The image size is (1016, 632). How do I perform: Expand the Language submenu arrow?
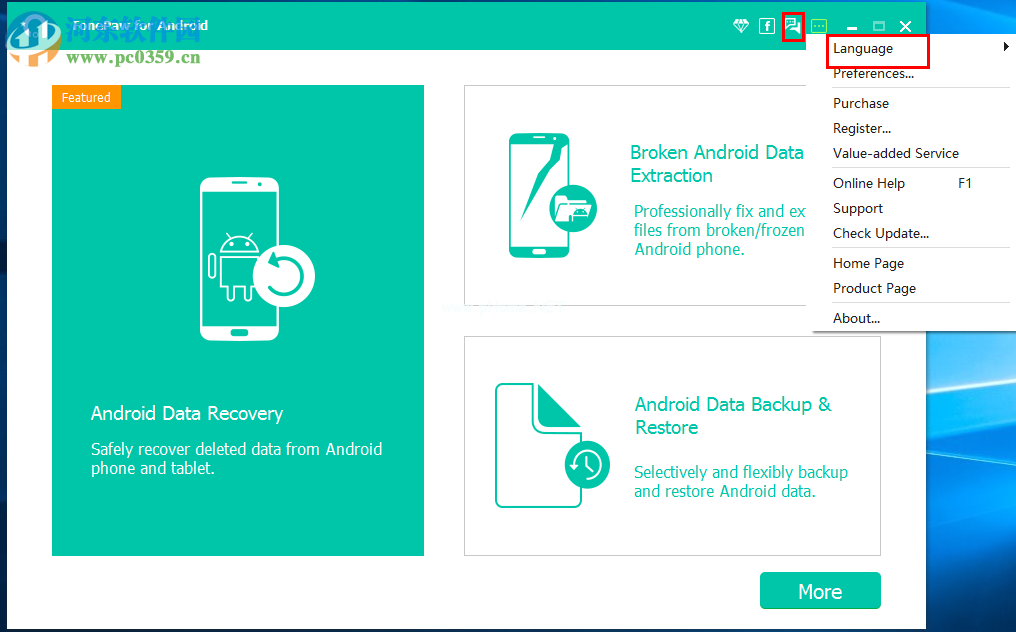click(1005, 48)
